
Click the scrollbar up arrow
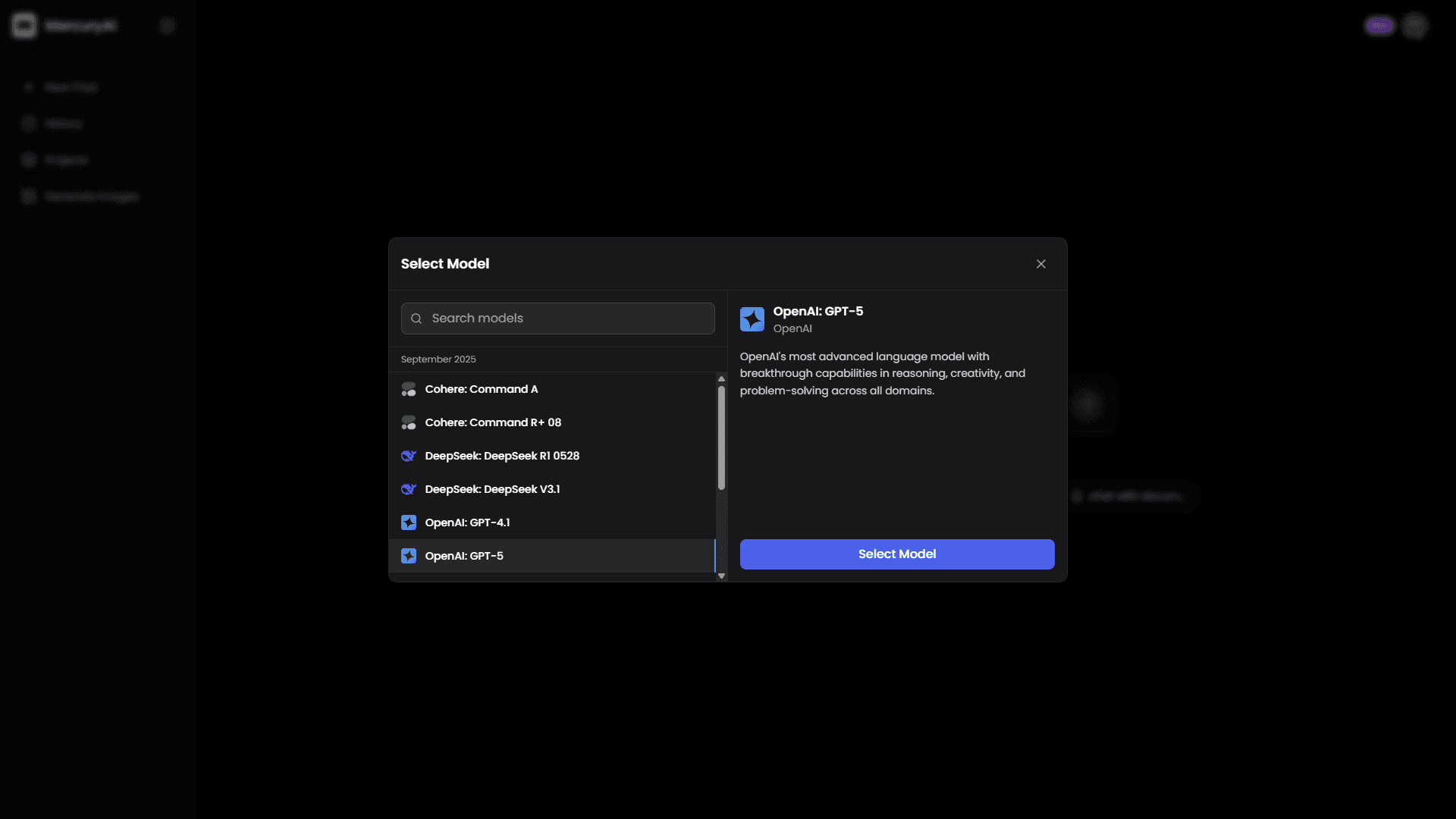click(x=721, y=378)
